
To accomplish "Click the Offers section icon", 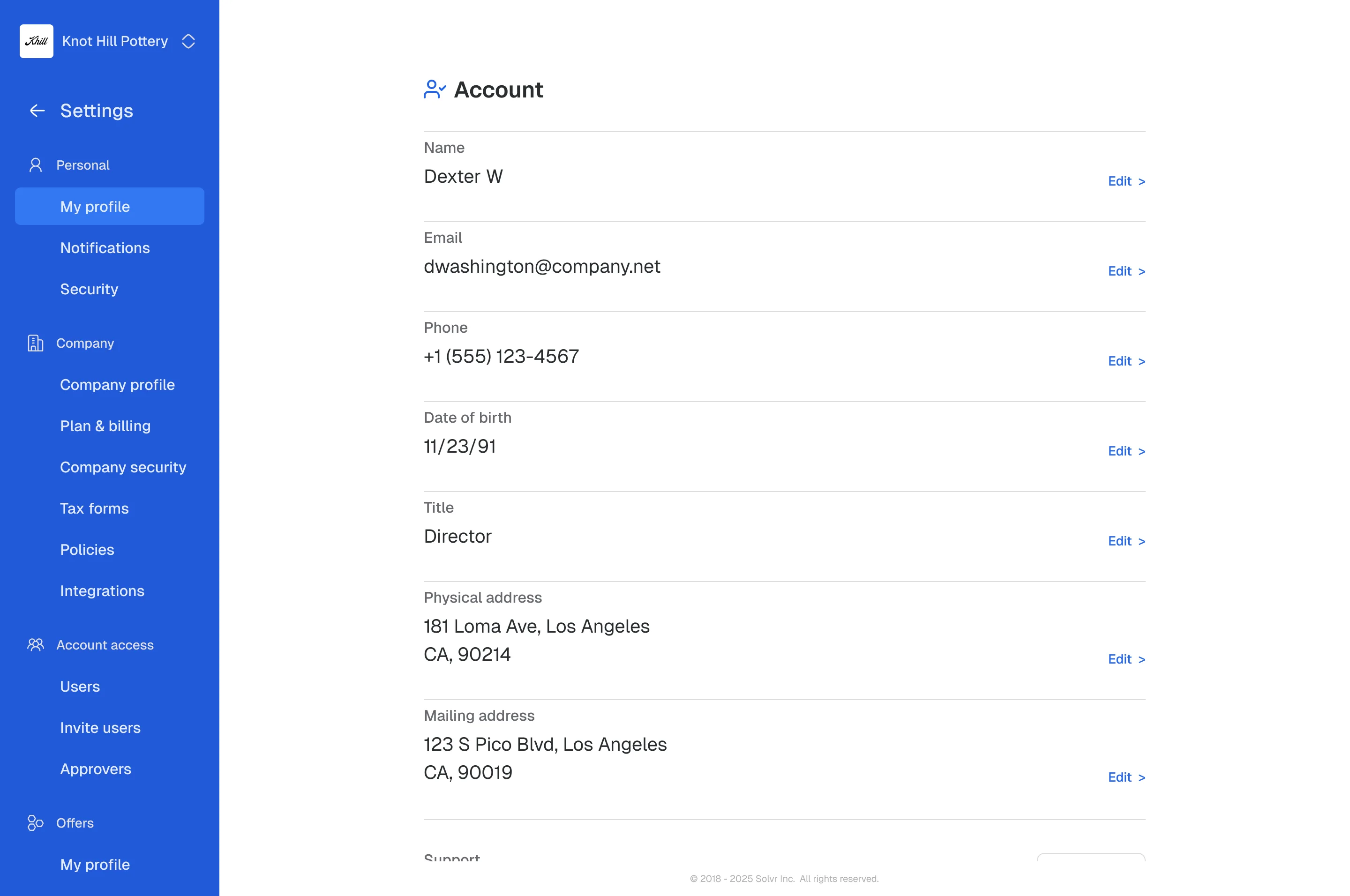I will click(x=36, y=823).
